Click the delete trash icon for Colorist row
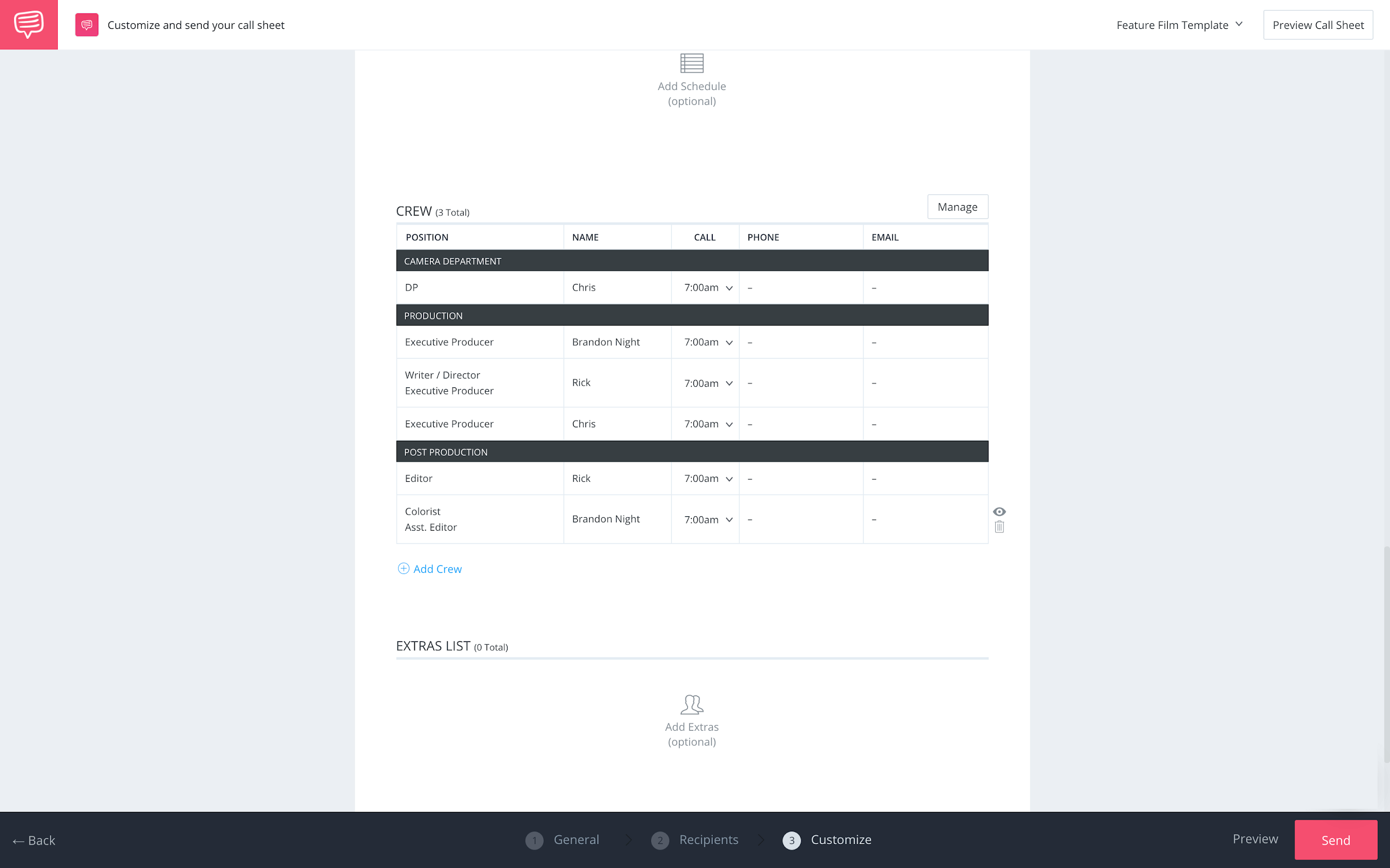 pos(999,527)
